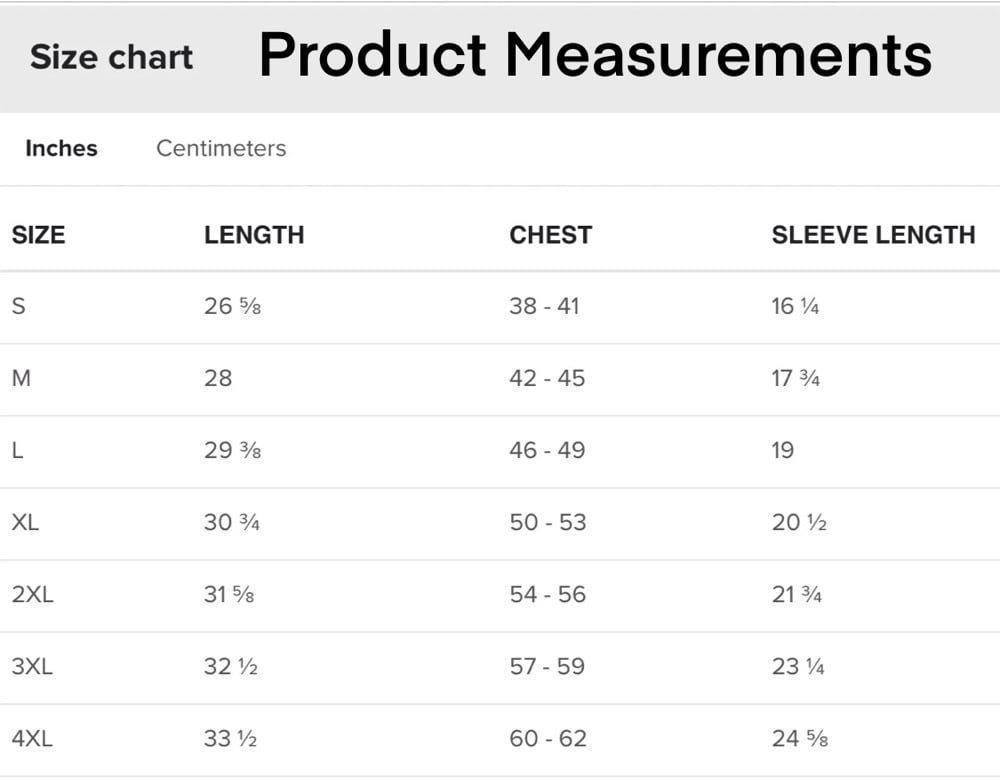Click the 60 - 62 chest value
The image size is (1000, 780).
(x=547, y=739)
